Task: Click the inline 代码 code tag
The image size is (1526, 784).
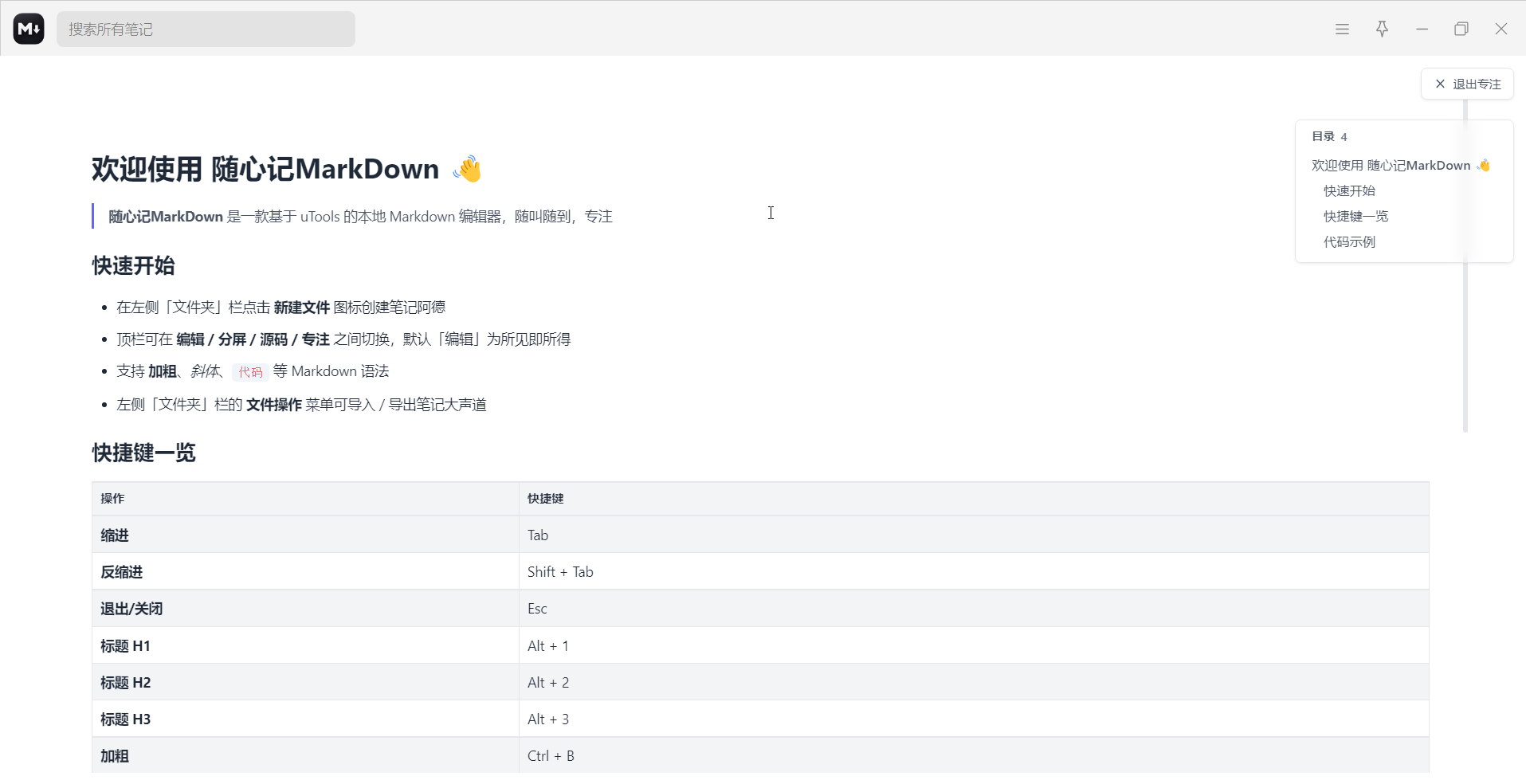Action: click(x=250, y=371)
